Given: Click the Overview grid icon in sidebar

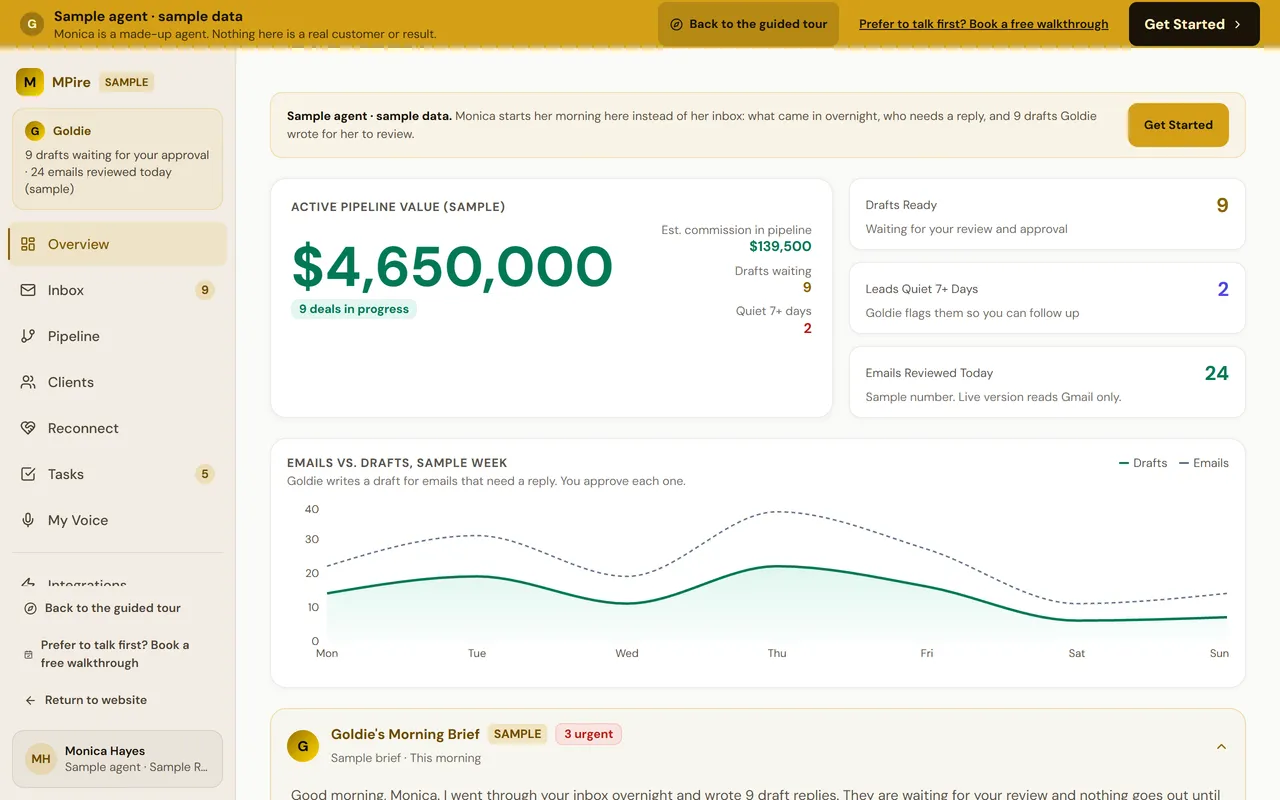Looking at the screenshot, I should coord(28,244).
